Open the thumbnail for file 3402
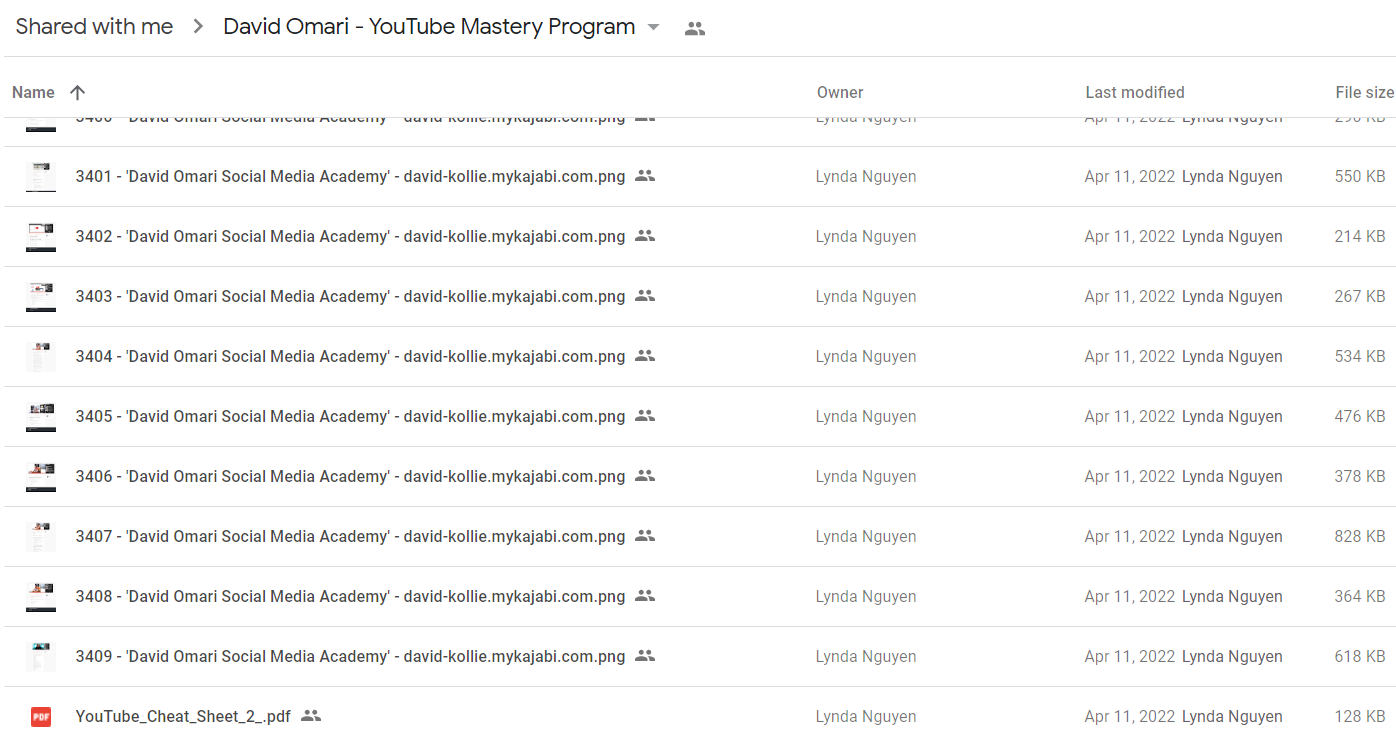The image size is (1396, 733). click(41, 237)
